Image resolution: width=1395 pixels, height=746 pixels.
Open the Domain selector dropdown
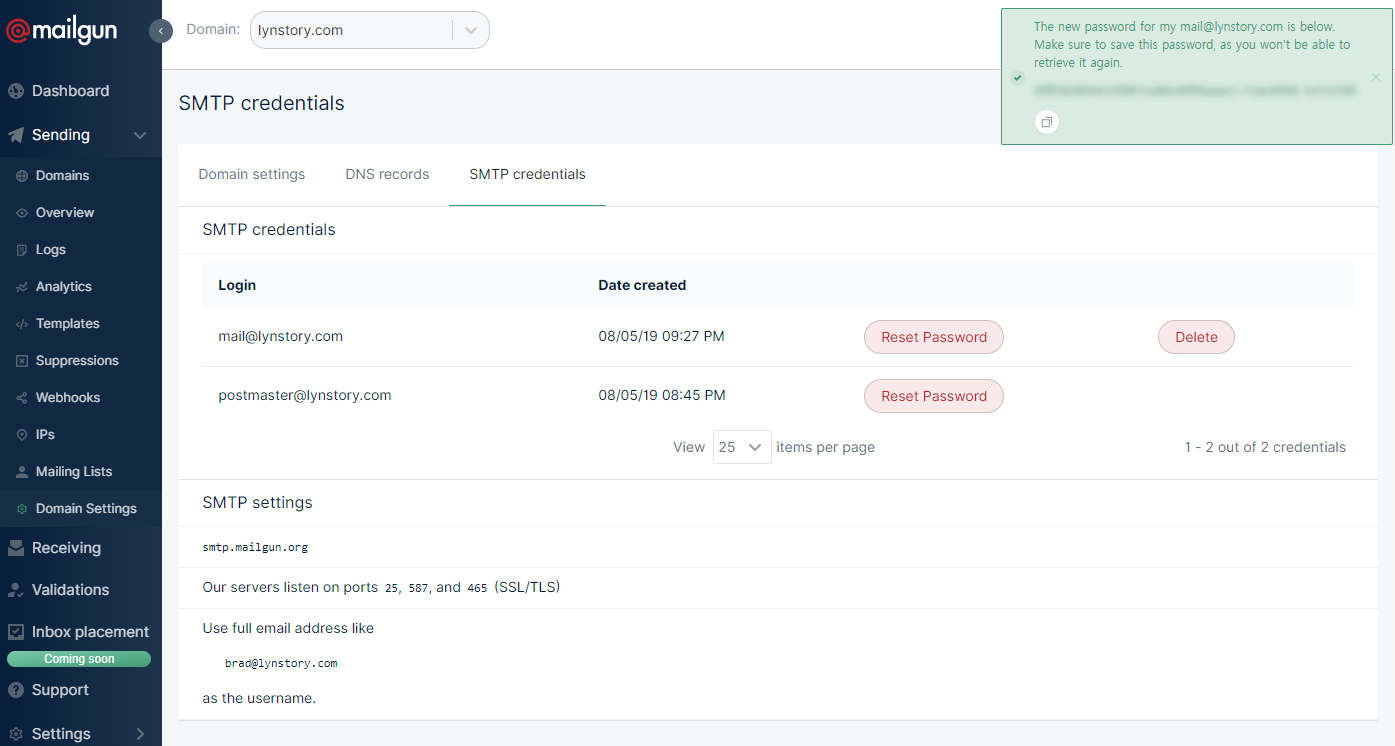369,30
